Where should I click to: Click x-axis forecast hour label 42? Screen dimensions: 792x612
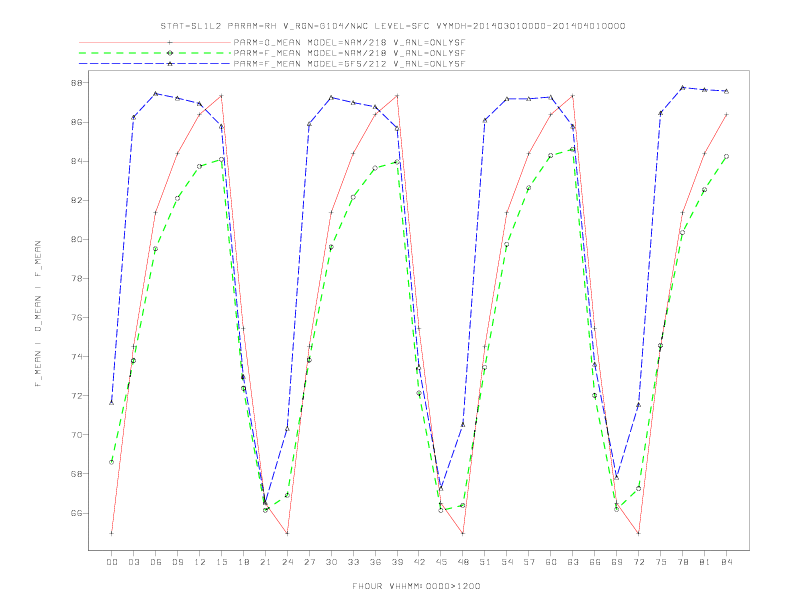[x=419, y=562]
